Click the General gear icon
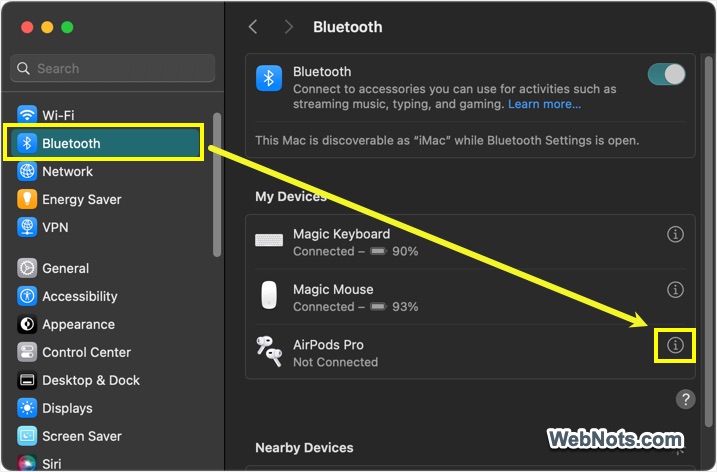Viewport: 717px width, 472px height. [27, 268]
